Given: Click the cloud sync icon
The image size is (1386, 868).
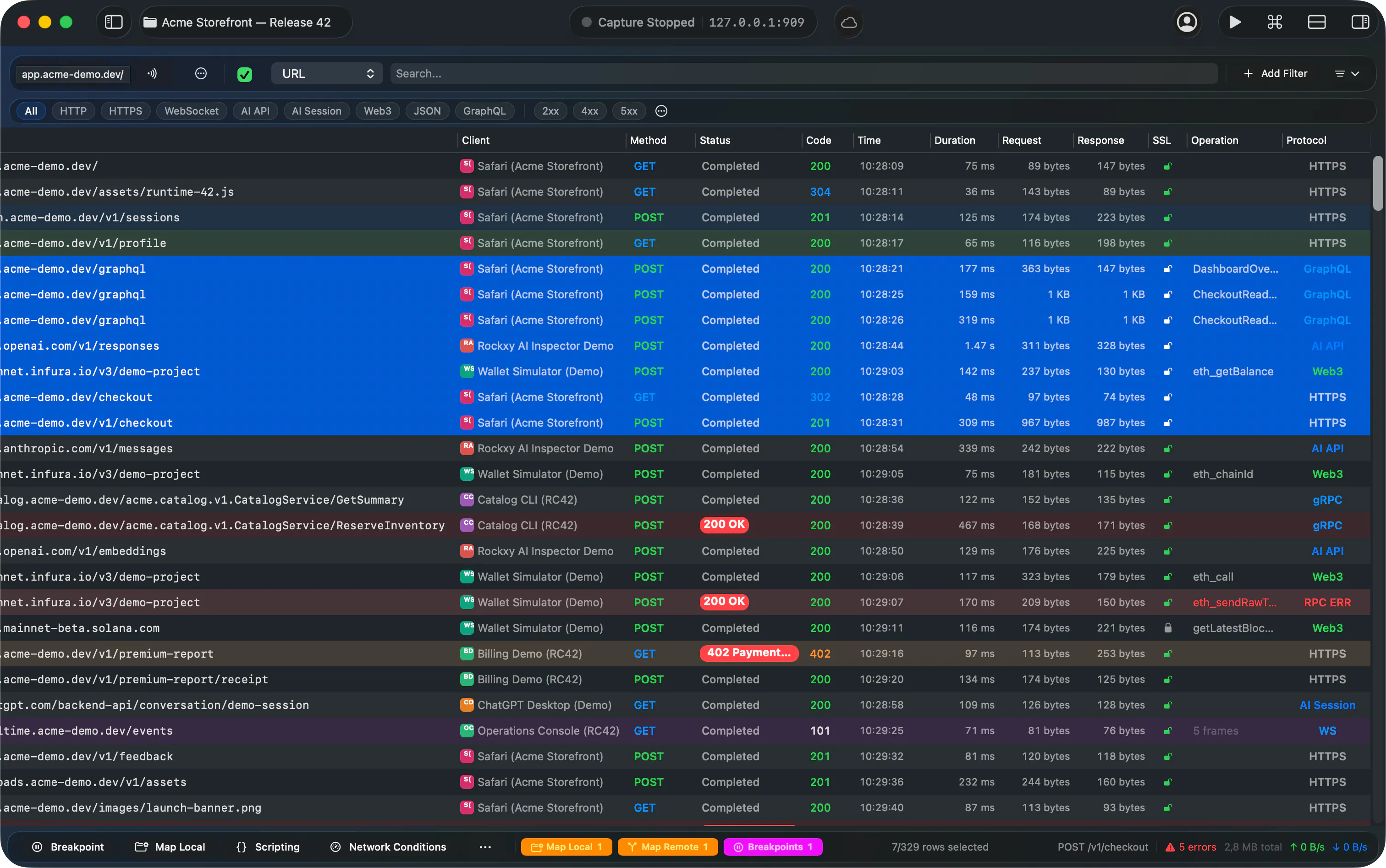Looking at the screenshot, I should point(848,22).
